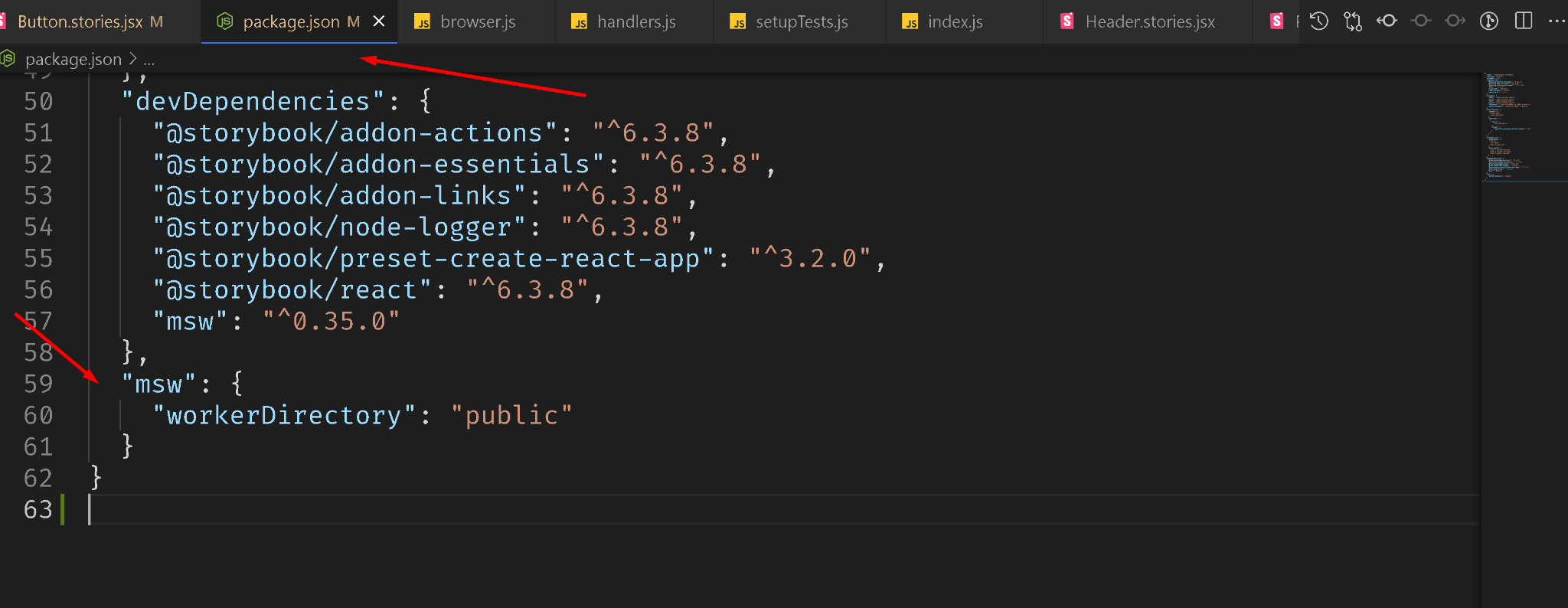This screenshot has height=608, width=1568.
Task: Select the setupTests.js tab
Action: click(801, 21)
